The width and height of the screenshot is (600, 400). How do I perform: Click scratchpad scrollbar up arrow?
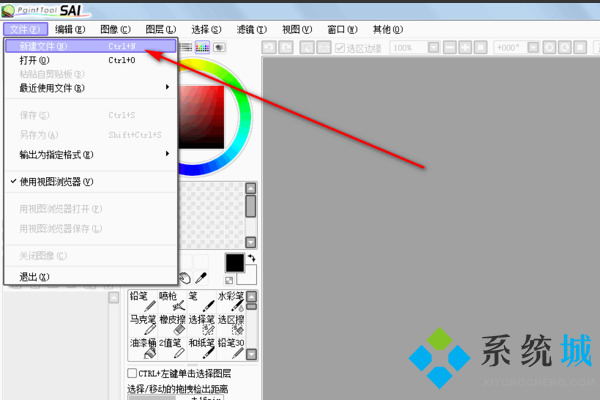[x=251, y=188]
